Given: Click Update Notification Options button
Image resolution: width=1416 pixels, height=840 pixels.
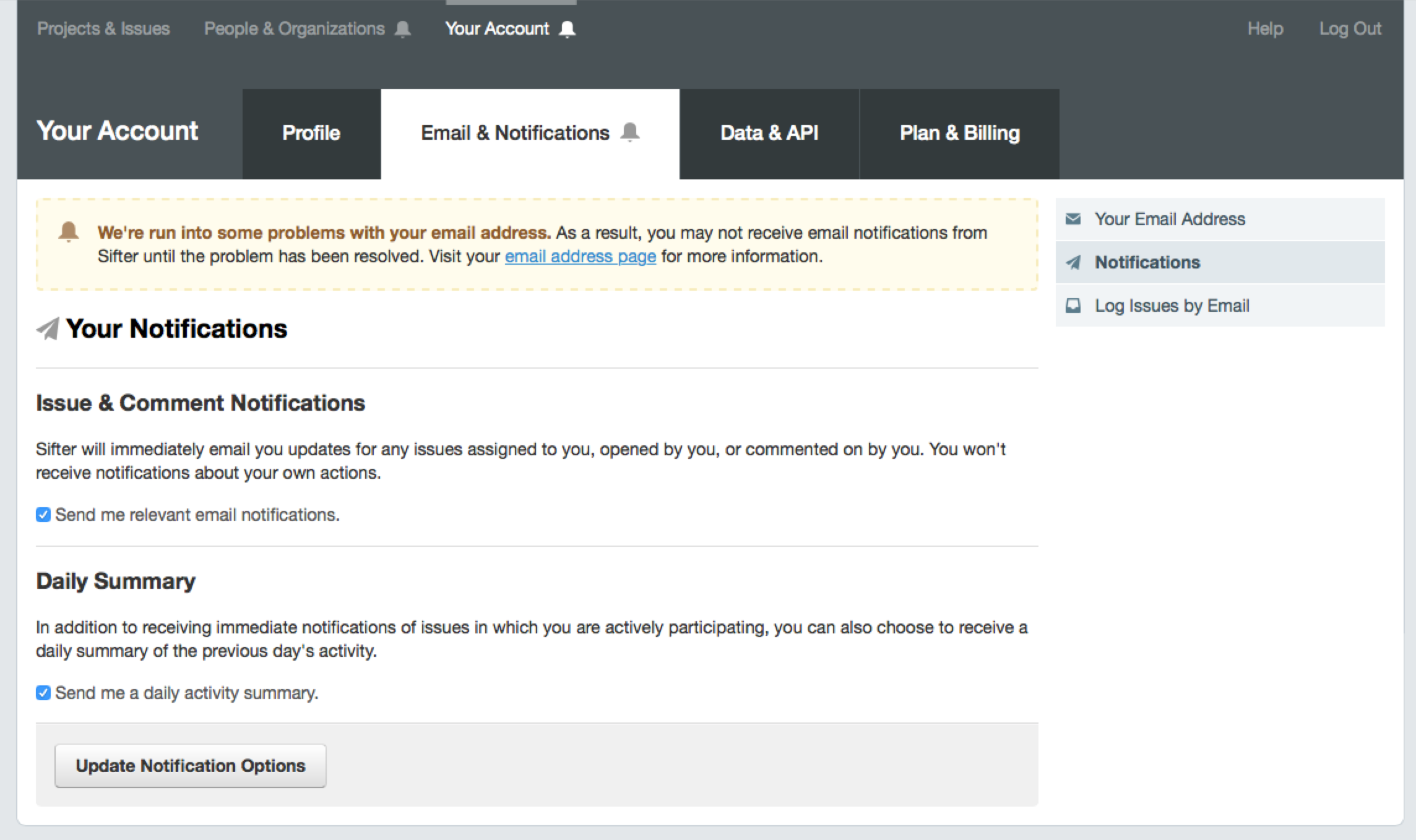Looking at the screenshot, I should point(191,766).
